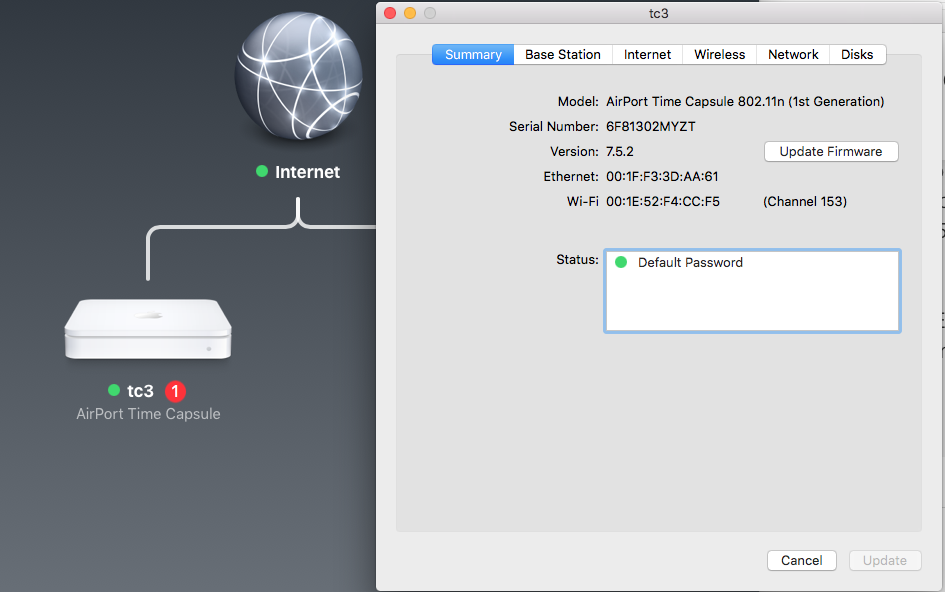
Task: Switch to the Wireless tab
Action: (x=720, y=54)
